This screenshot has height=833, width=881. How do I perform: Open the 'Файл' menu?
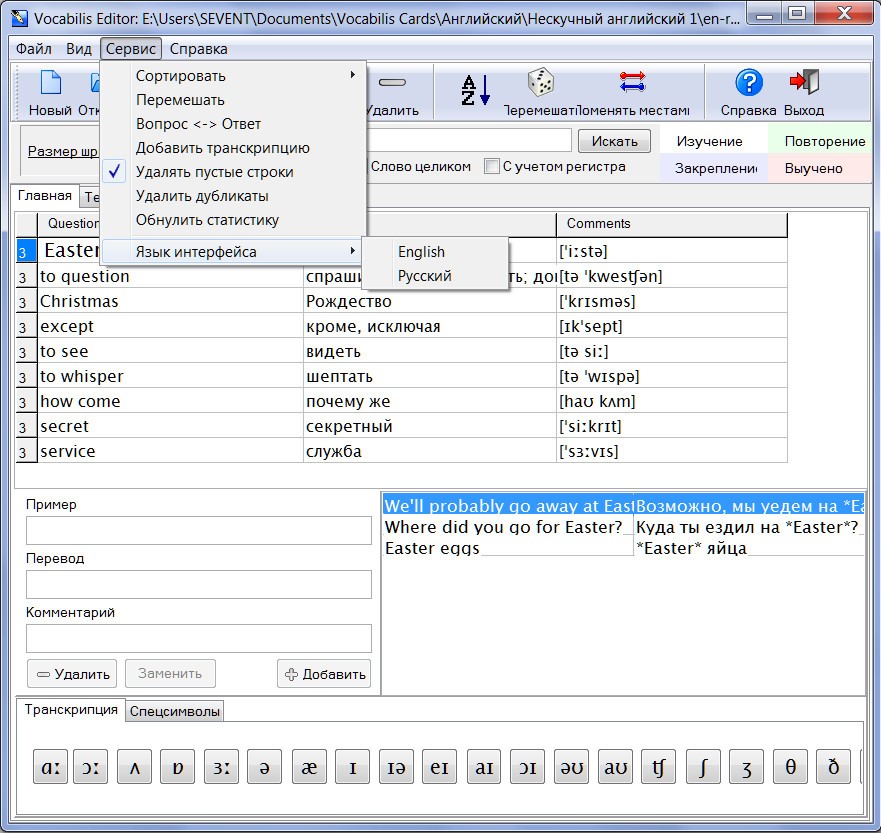[34, 49]
